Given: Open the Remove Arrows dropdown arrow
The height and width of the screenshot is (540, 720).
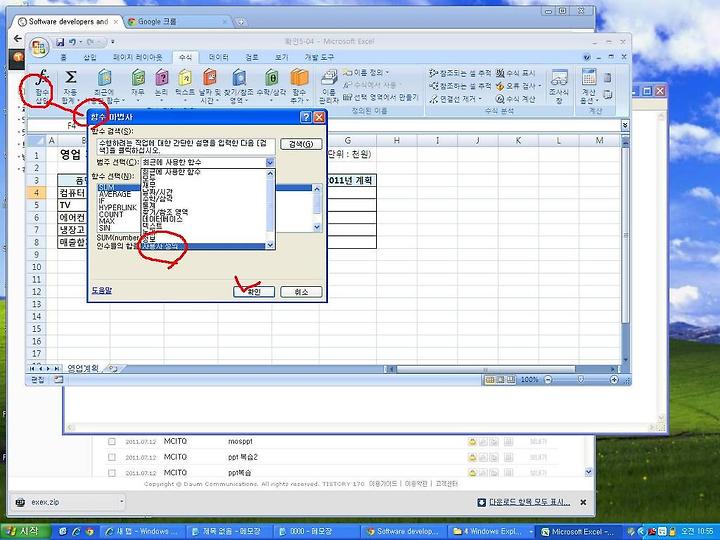Looking at the screenshot, I should pyautogui.click(x=480, y=99).
